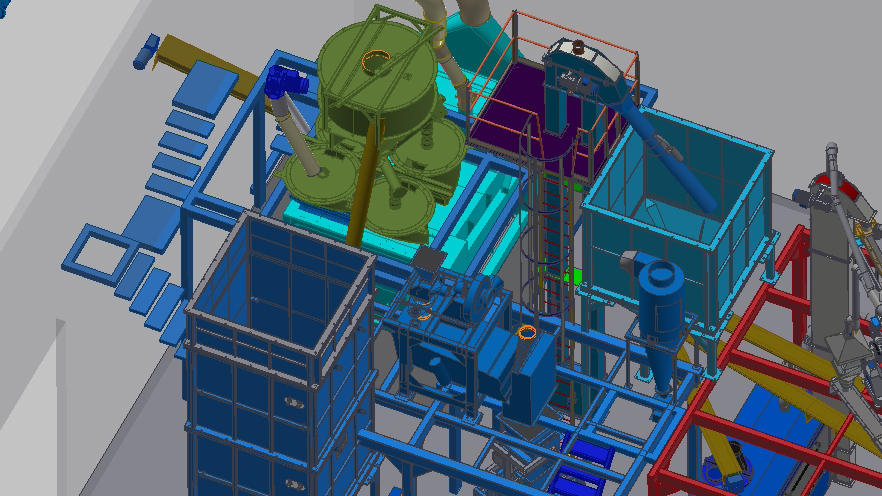Select the cyan base under green tanks
Screen dimensions: 882x496
(318, 214)
